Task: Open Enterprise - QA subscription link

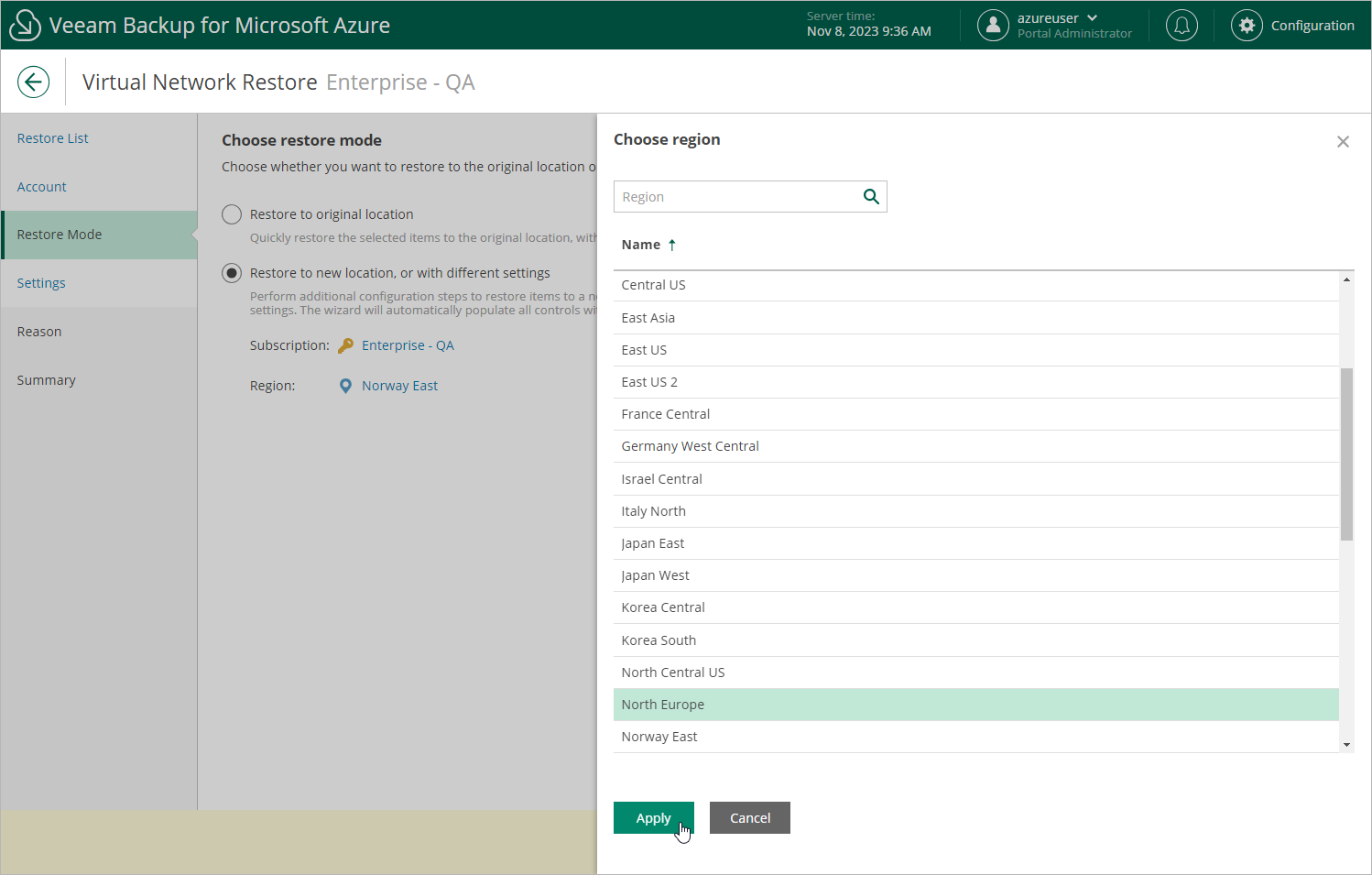Action: point(408,345)
